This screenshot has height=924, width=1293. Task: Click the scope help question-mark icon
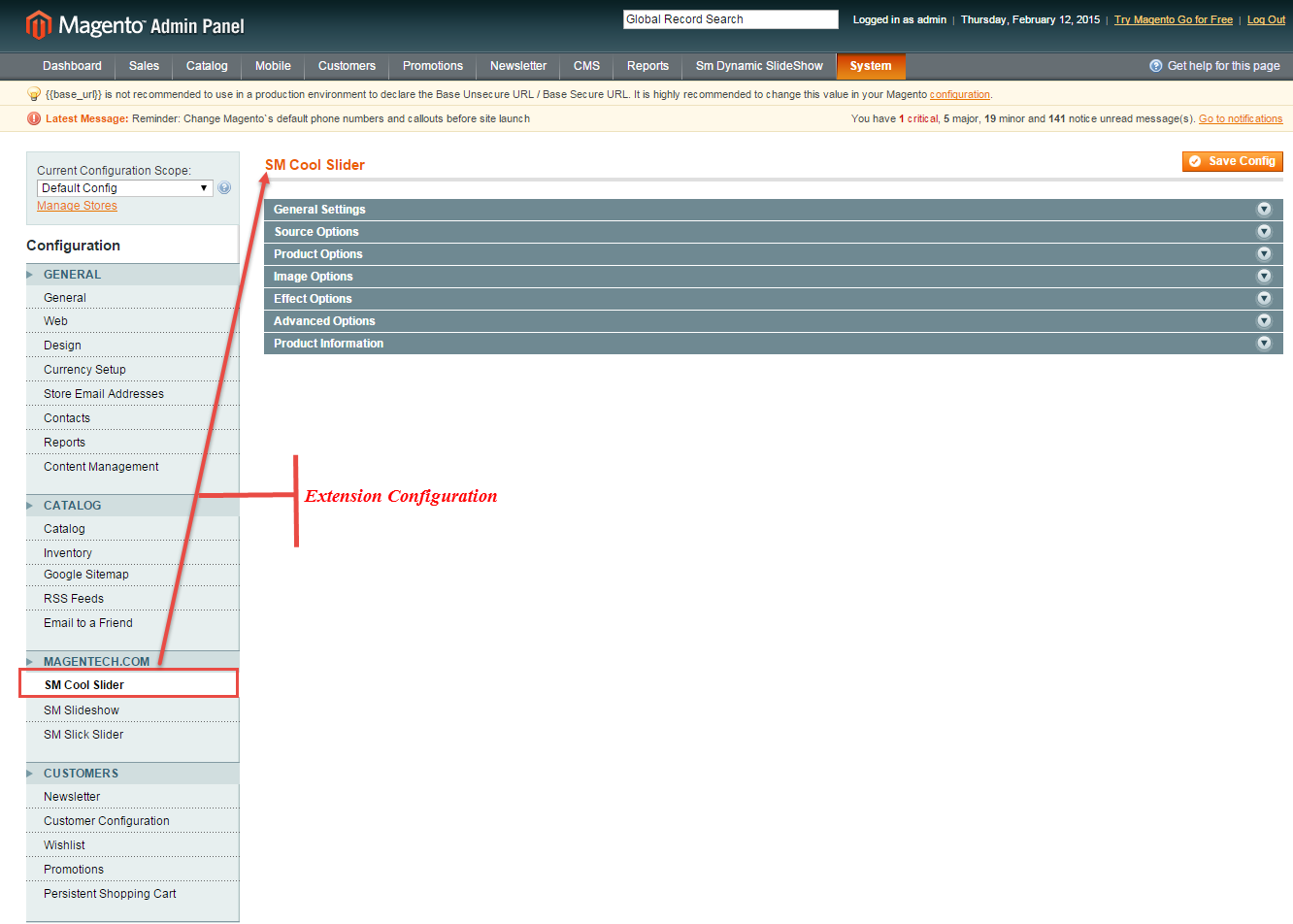tap(224, 188)
